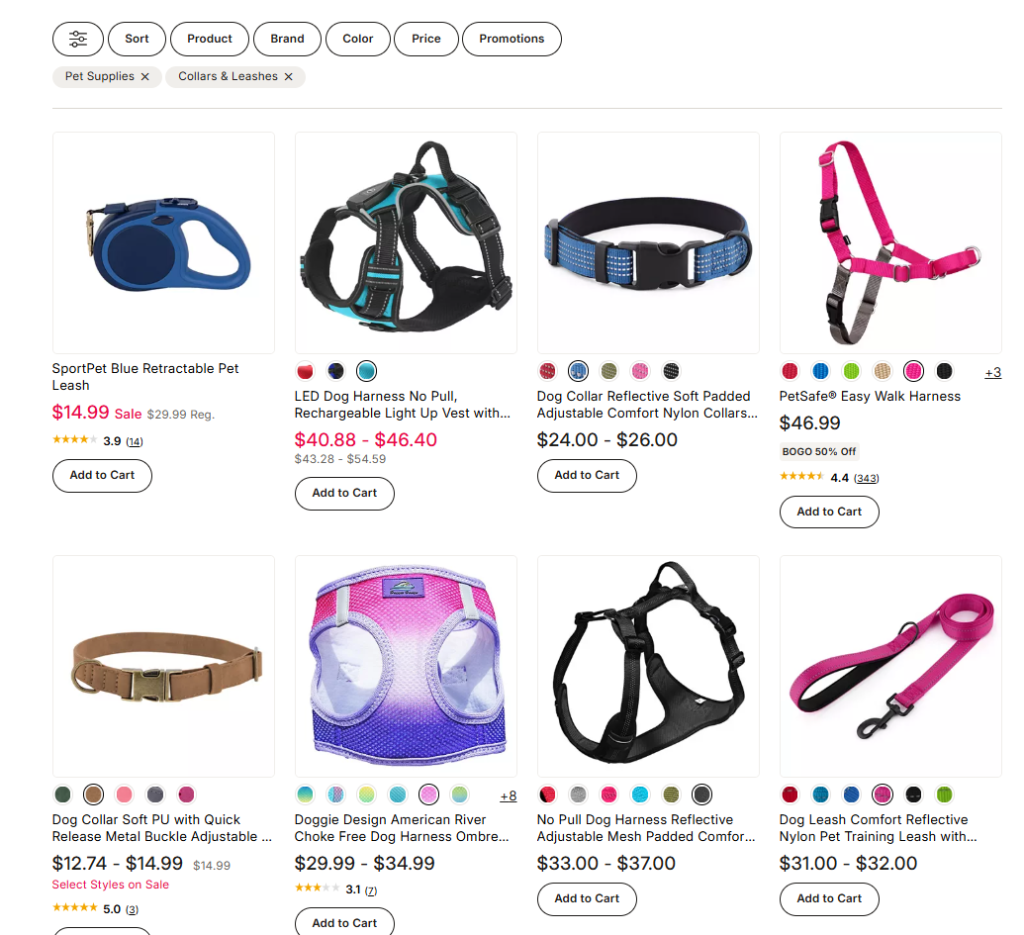Select cyan swatch on No Pull Dog Harness

[640, 795]
